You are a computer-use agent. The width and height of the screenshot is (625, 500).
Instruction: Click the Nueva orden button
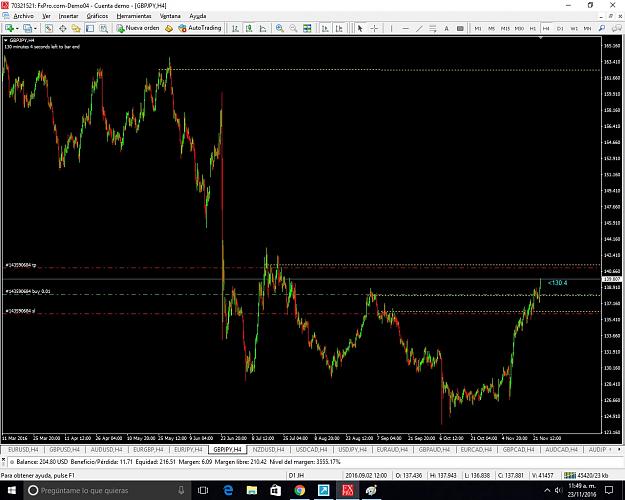pyautogui.click(x=138, y=28)
